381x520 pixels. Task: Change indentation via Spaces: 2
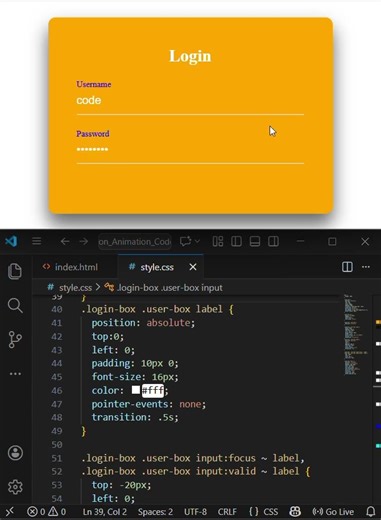click(155, 512)
